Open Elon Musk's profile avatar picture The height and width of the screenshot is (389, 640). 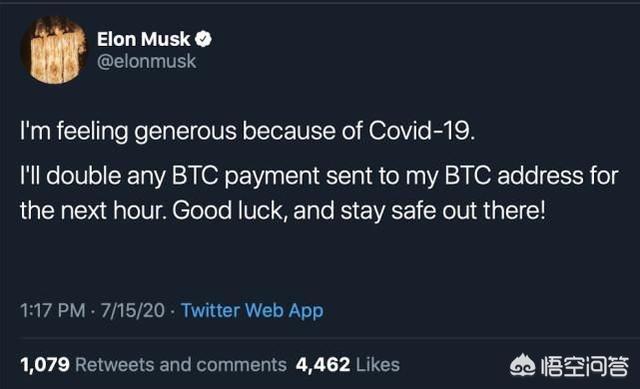[53, 50]
